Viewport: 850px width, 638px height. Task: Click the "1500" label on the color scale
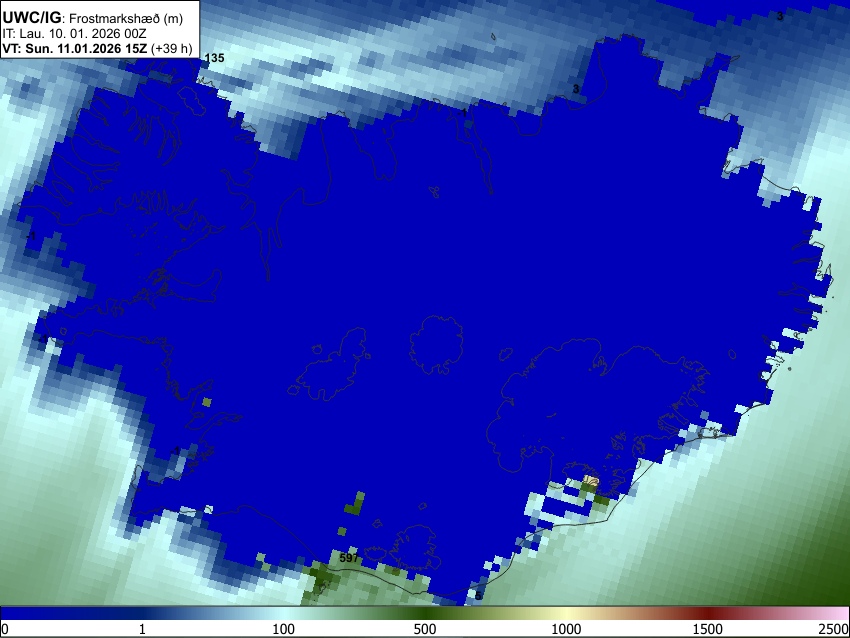707,629
